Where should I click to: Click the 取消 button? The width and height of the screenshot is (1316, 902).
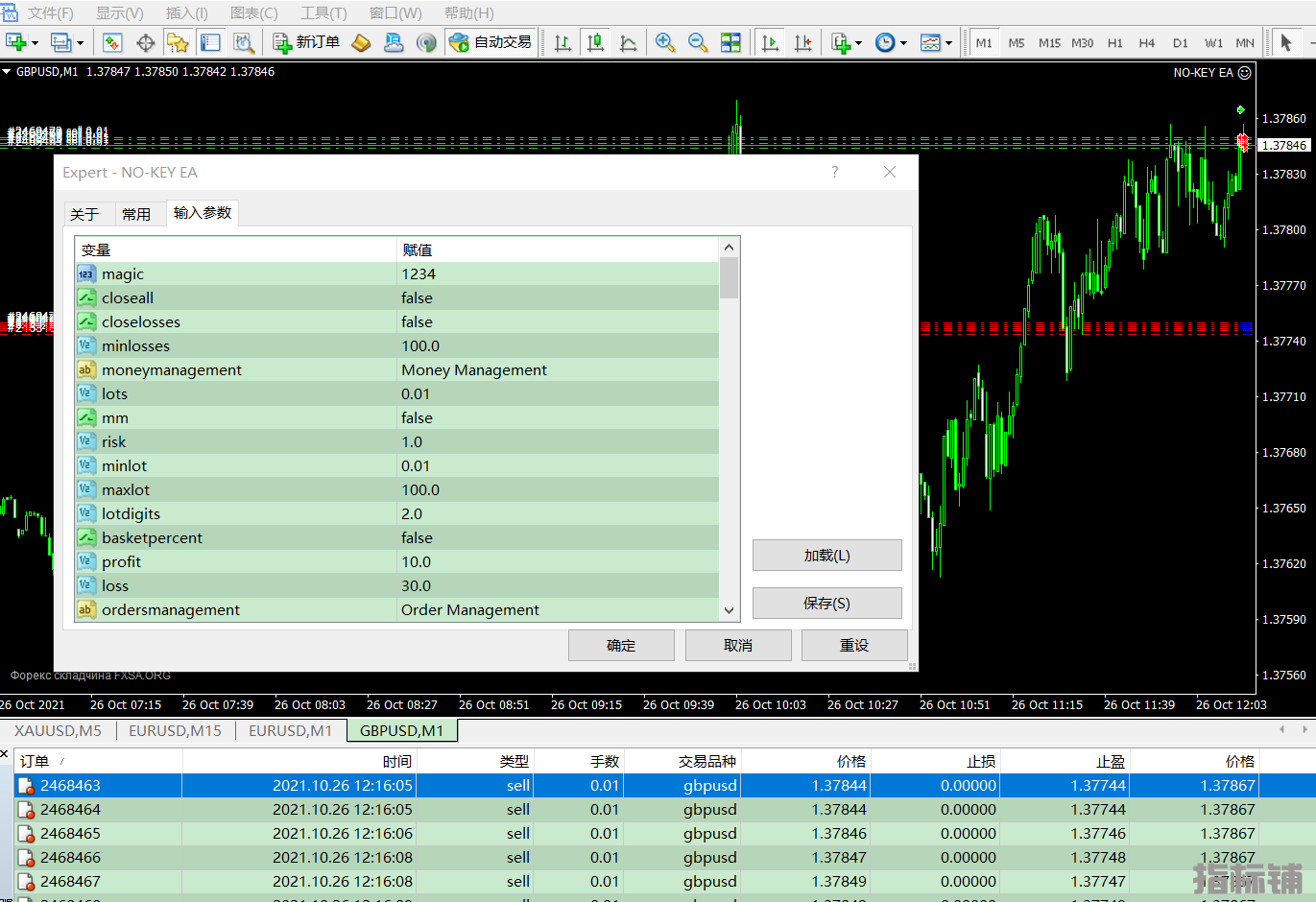click(738, 645)
